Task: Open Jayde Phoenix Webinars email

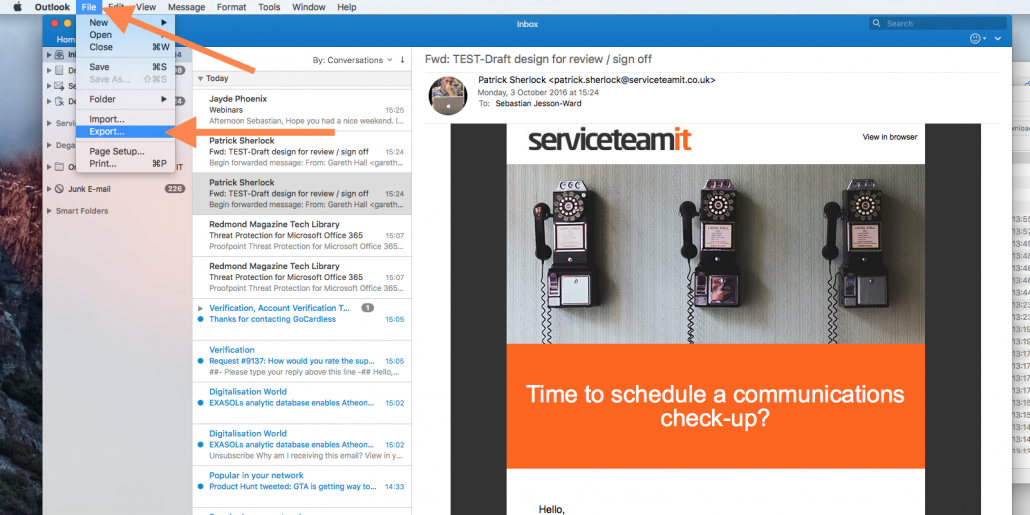Action: pos(302,110)
